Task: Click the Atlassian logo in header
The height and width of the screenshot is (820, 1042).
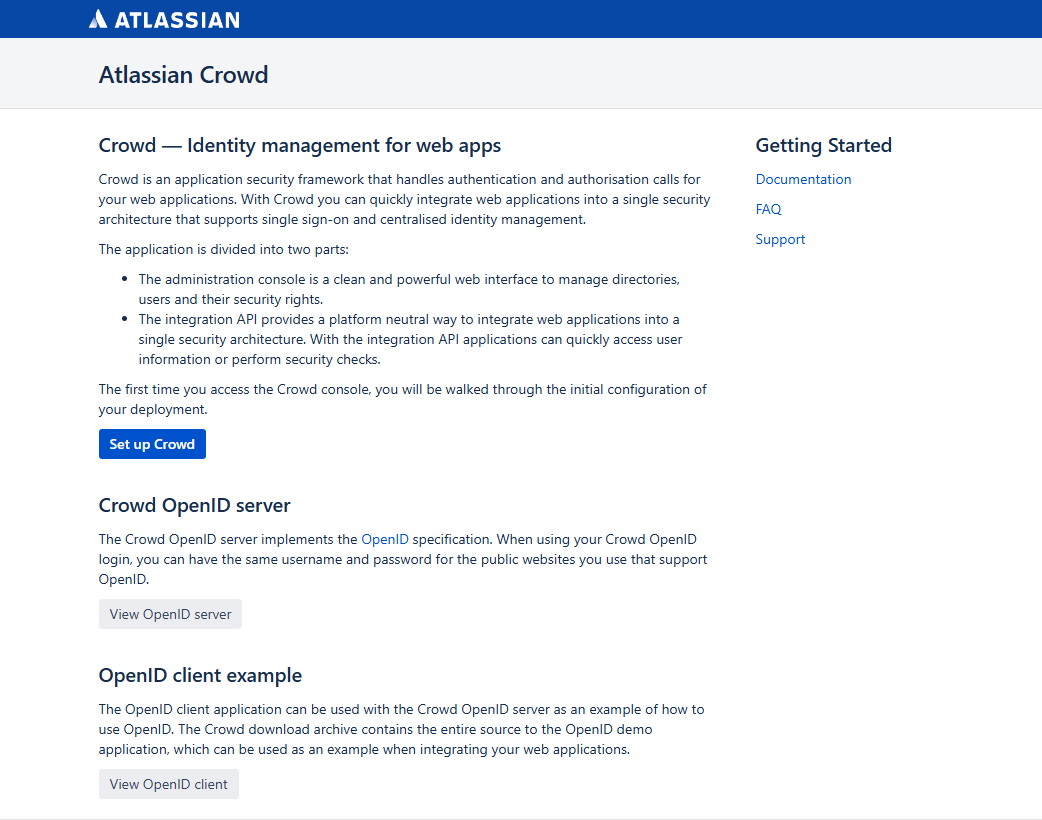Action: point(164,19)
